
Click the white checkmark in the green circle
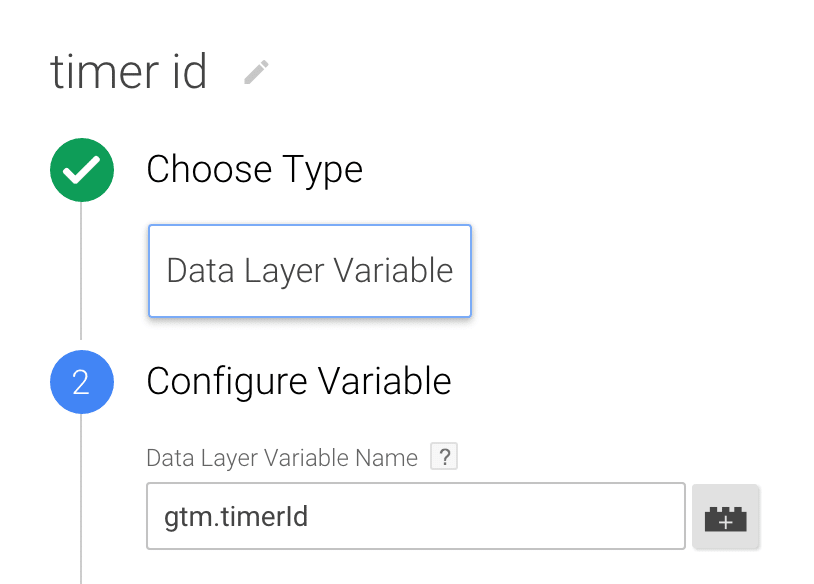(82, 169)
